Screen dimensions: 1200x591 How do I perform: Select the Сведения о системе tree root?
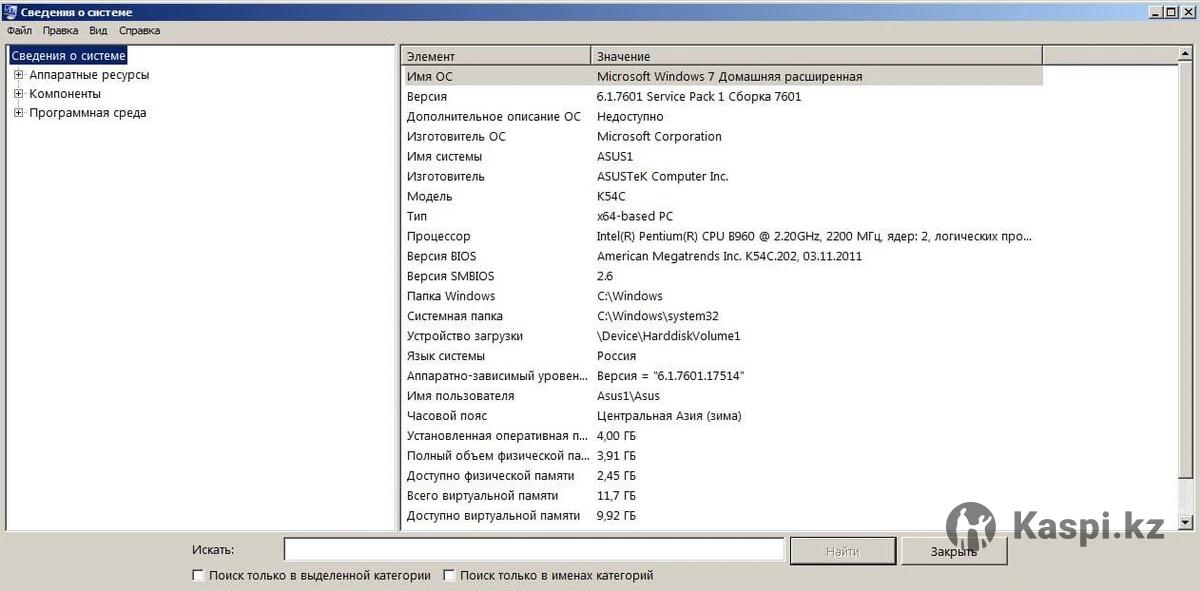(68, 56)
